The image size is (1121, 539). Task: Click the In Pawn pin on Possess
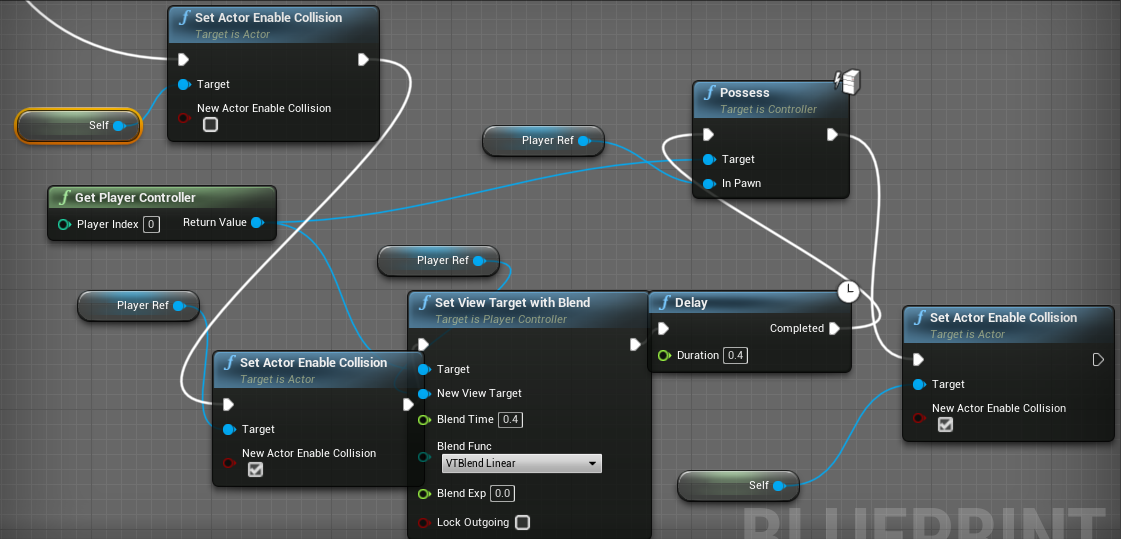click(x=708, y=184)
